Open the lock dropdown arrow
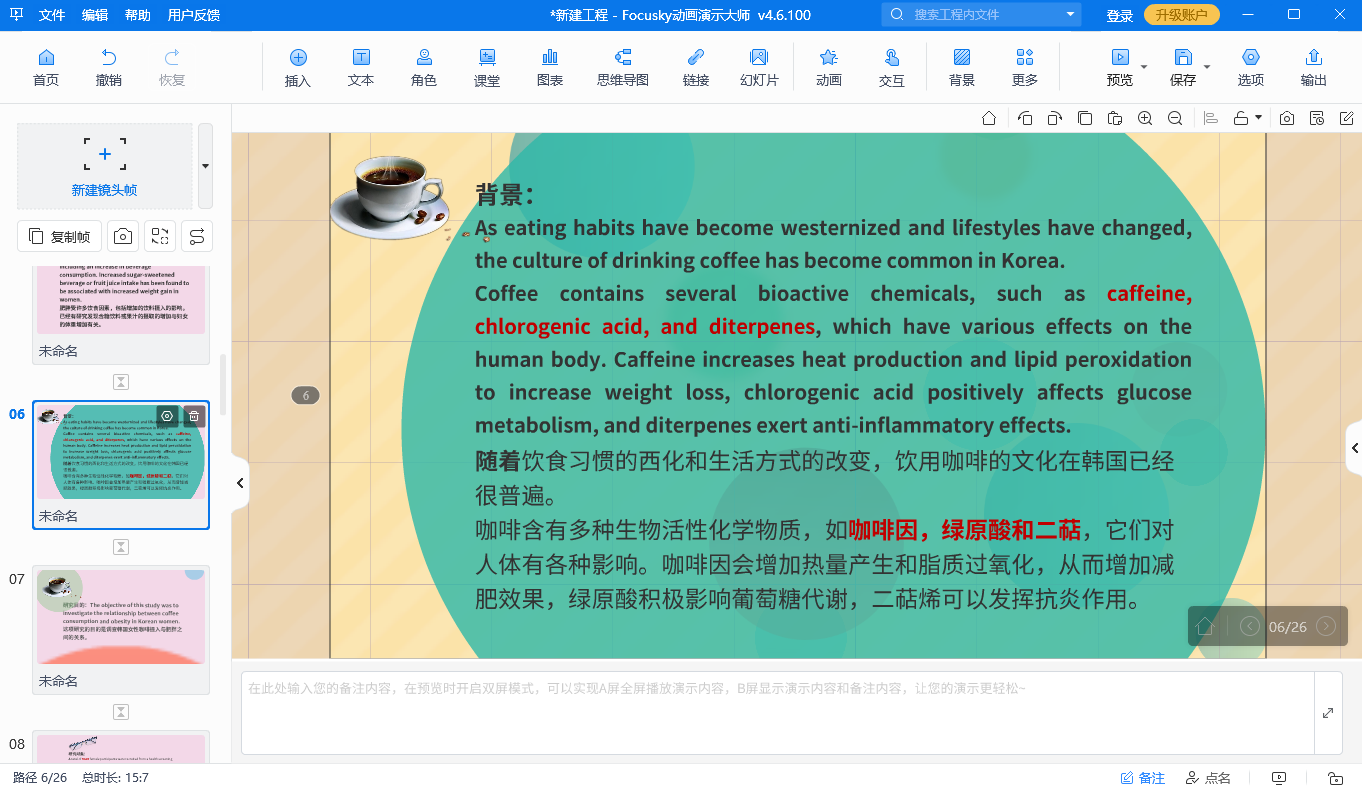 point(1258,118)
